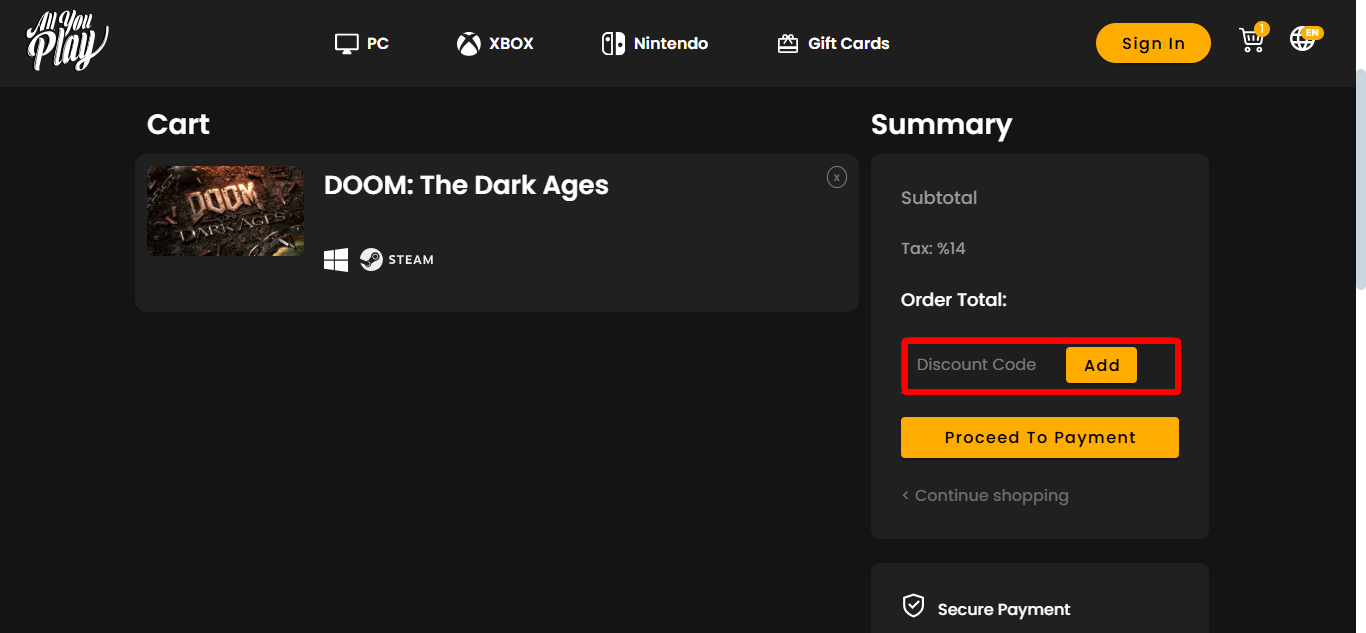Click the Tax: %14 text
This screenshot has height=633, width=1366.
(x=933, y=249)
